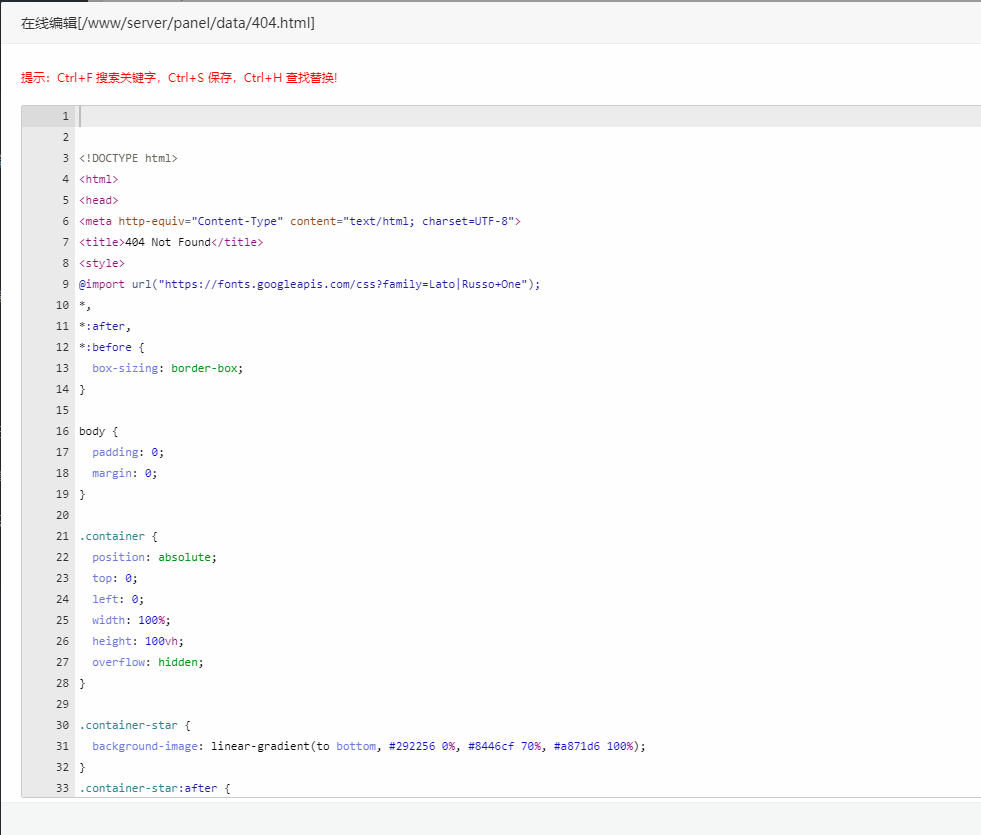Click the <head> tag on line 5

coord(98,200)
